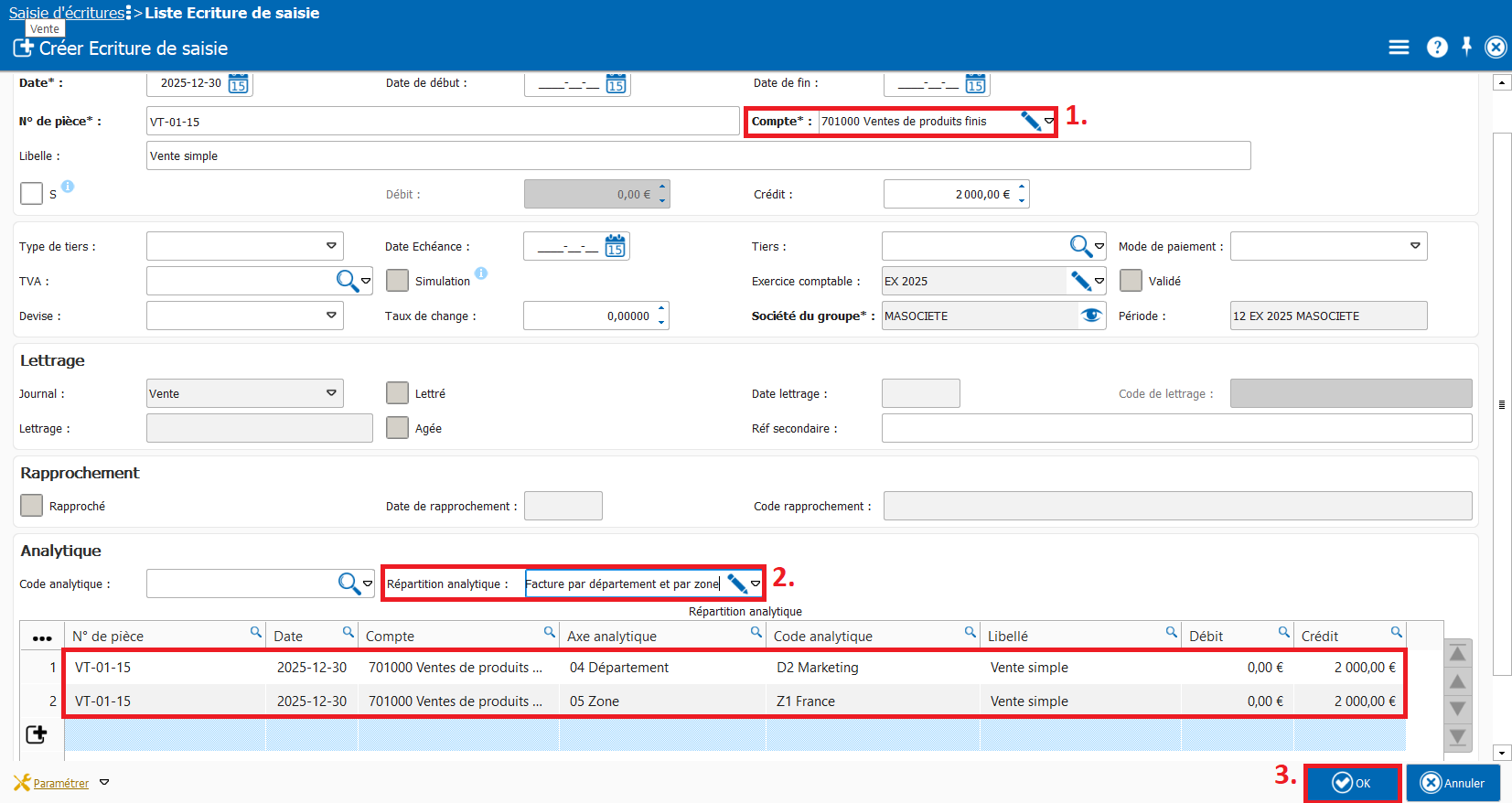Increase the Crédit amount with the up stepper
This screenshot has width=1512, height=803.
[x=1022, y=187]
